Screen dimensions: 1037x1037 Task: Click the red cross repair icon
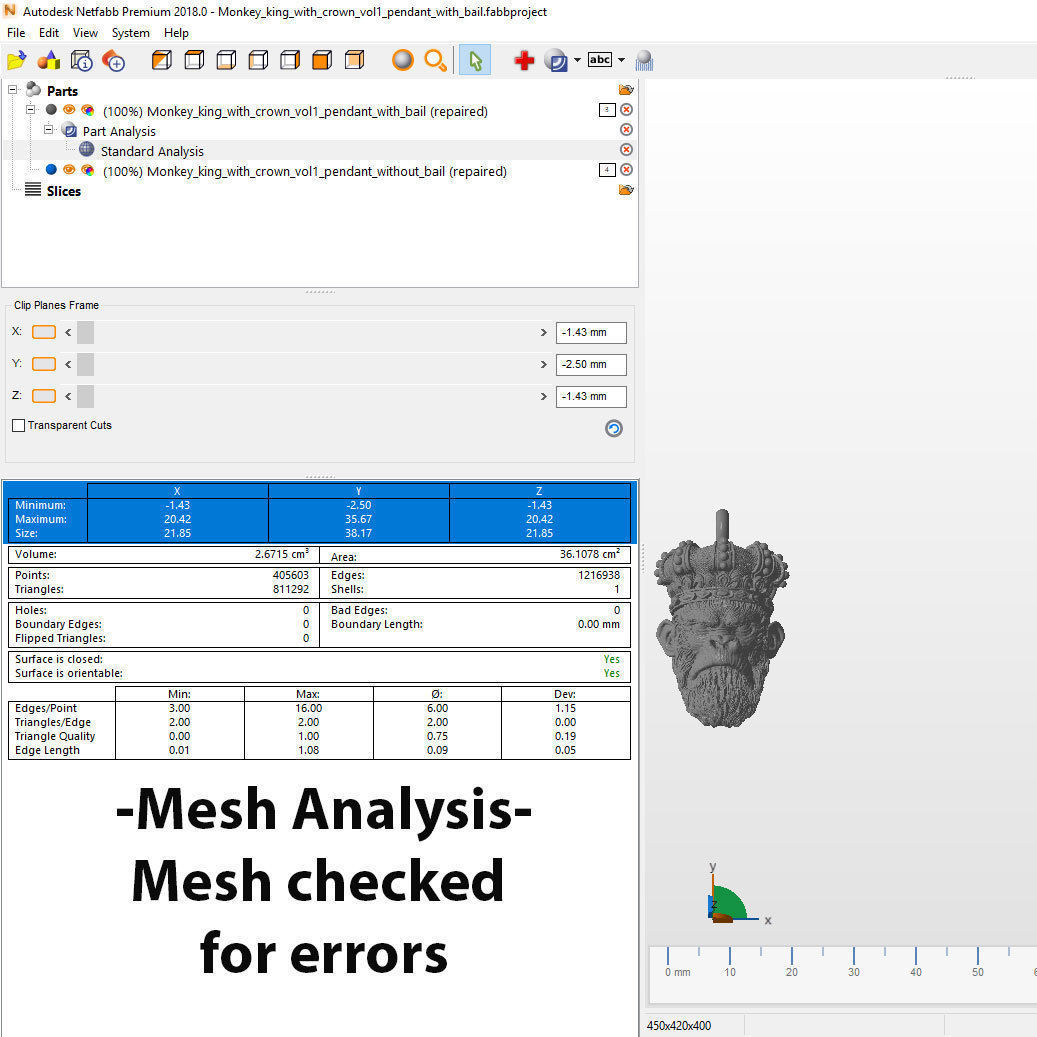(x=524, y=61)
